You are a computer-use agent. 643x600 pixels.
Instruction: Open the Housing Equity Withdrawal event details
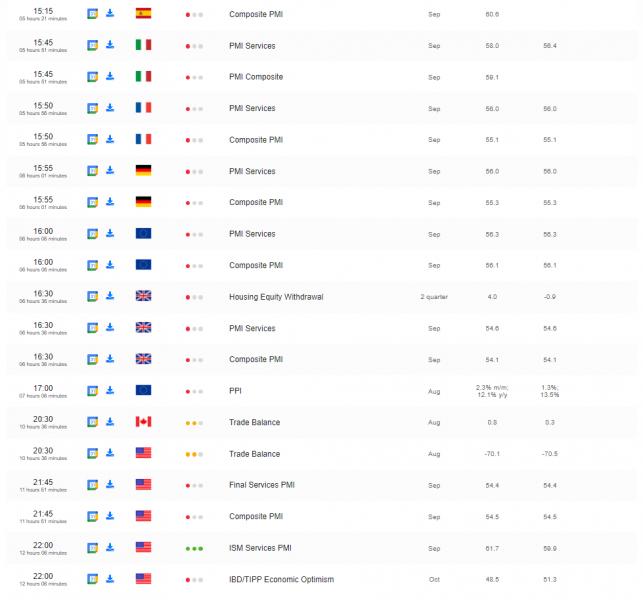click(276, 297)
